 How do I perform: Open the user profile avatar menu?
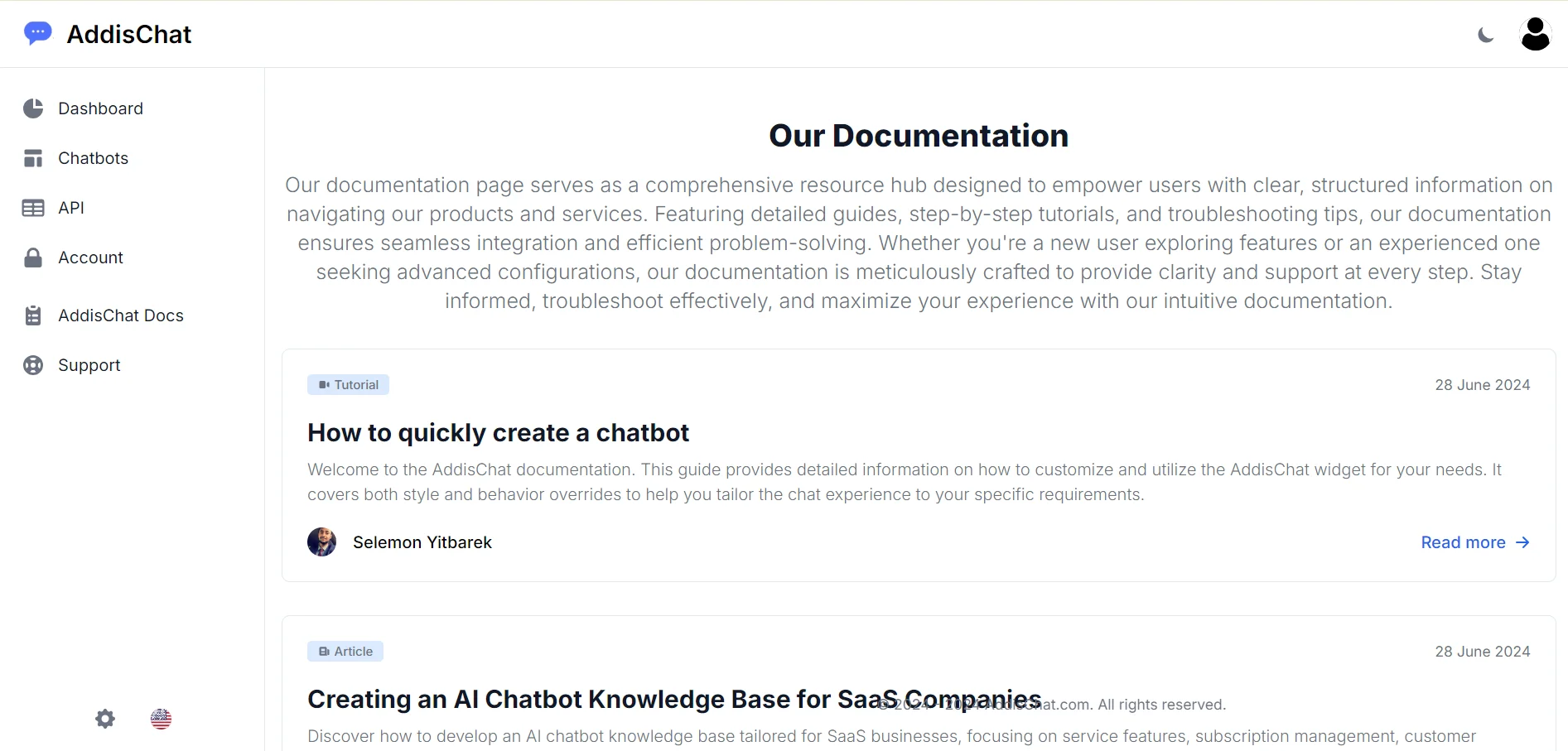(1535, 33)
